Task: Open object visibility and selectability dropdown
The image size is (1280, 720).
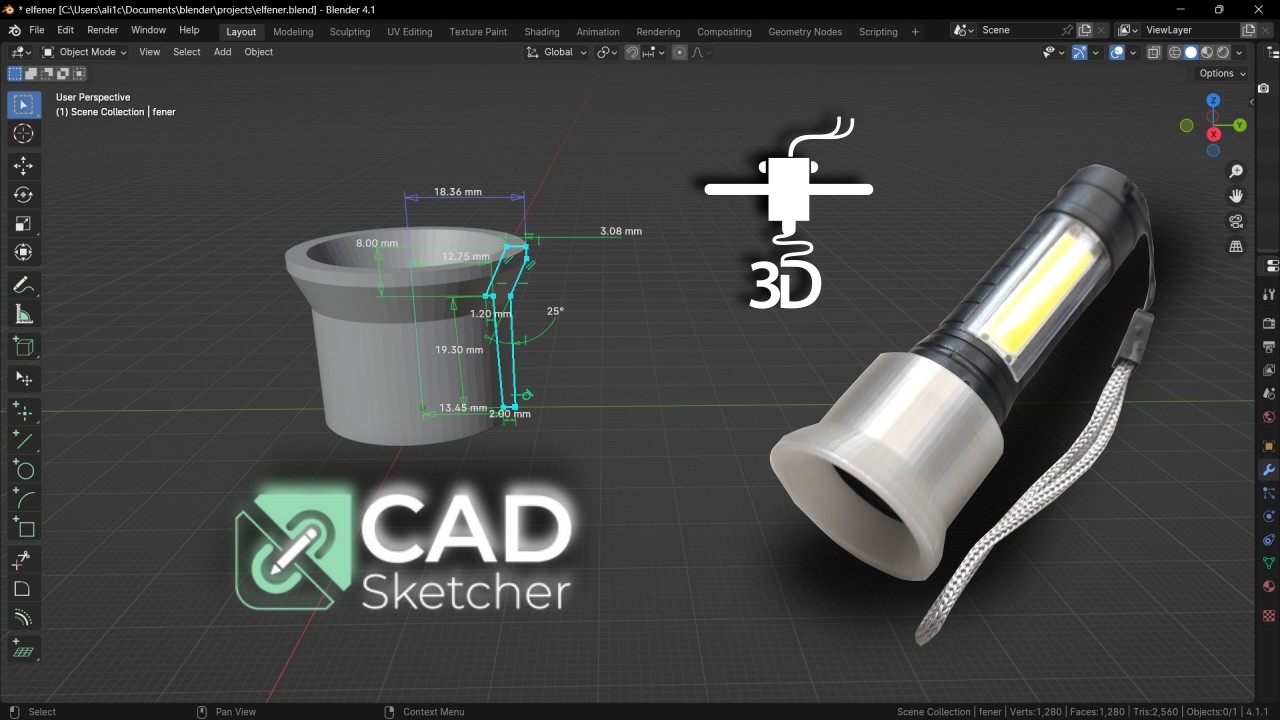Action: tap(1052, 52)
